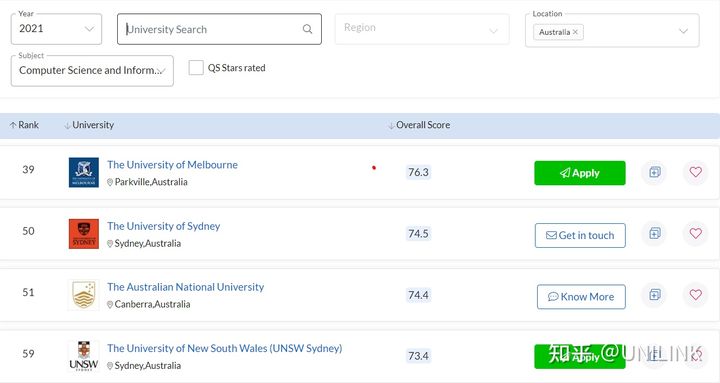Expand the Location dropdown arrow
This screenshot has width=720, height=383.
[683, 31]
